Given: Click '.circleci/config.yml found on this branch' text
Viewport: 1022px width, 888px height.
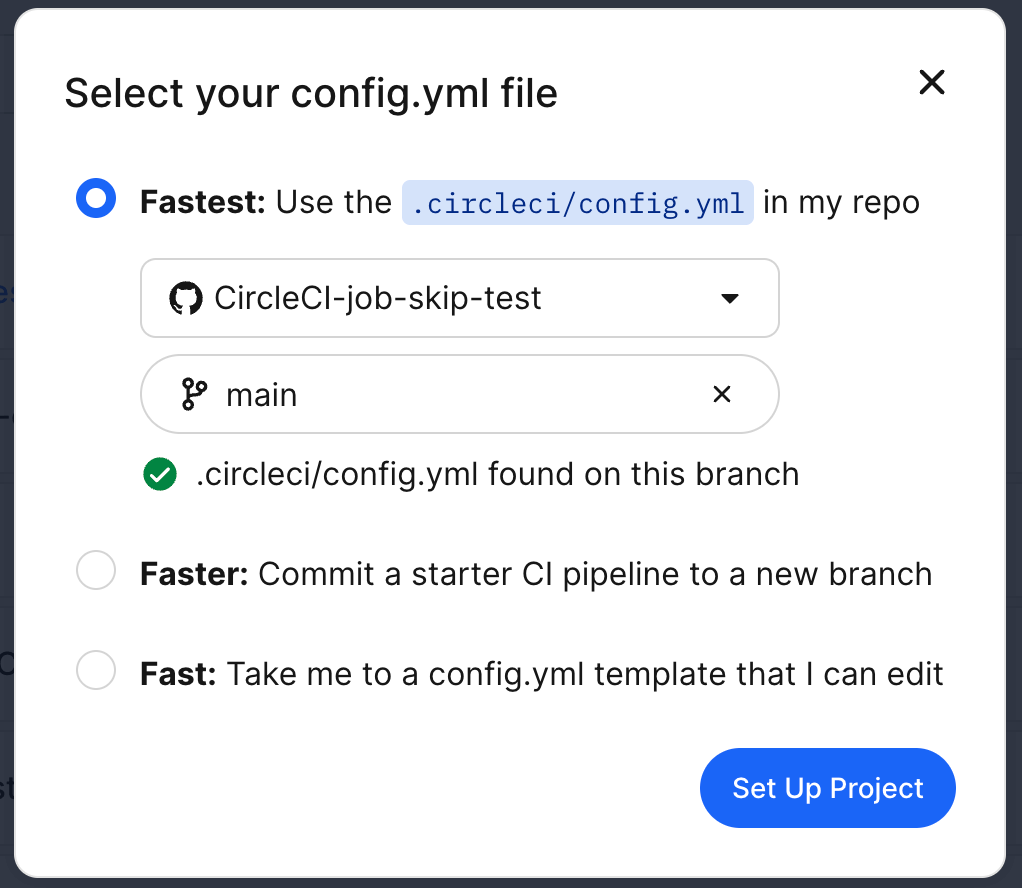Looking at the screenshot, I should [x=497, y=474].
